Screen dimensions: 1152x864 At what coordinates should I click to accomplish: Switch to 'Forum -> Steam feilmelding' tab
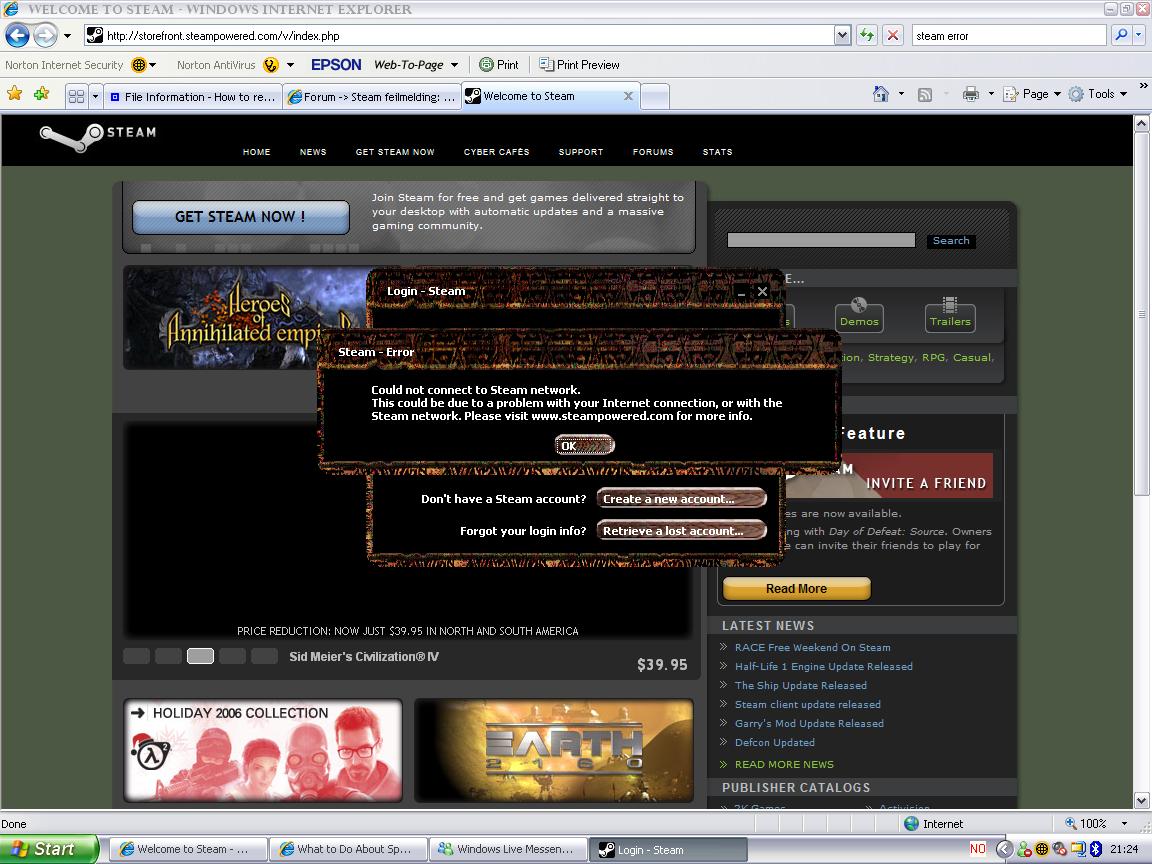[372, 96]
